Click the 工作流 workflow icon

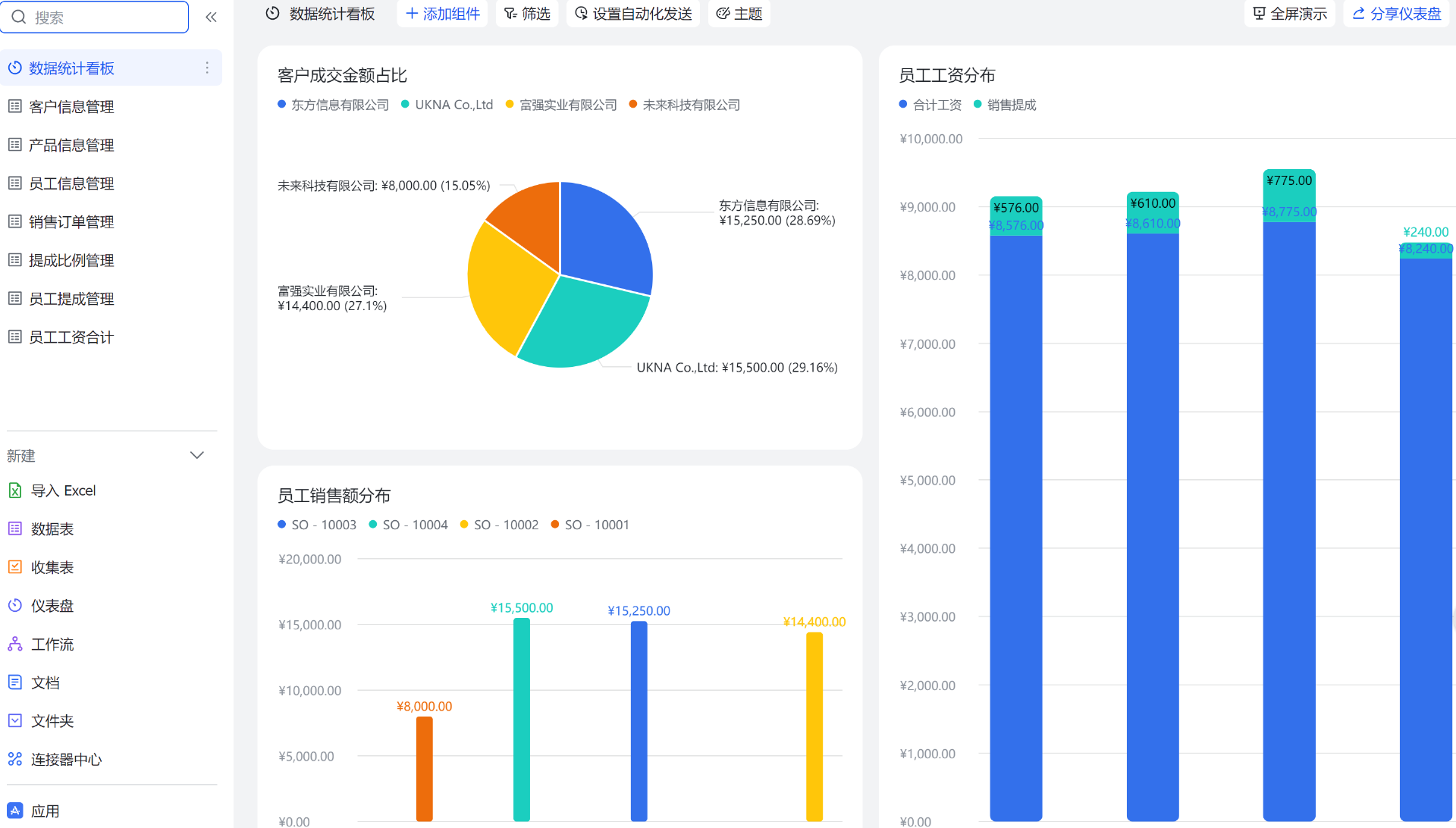15,645
